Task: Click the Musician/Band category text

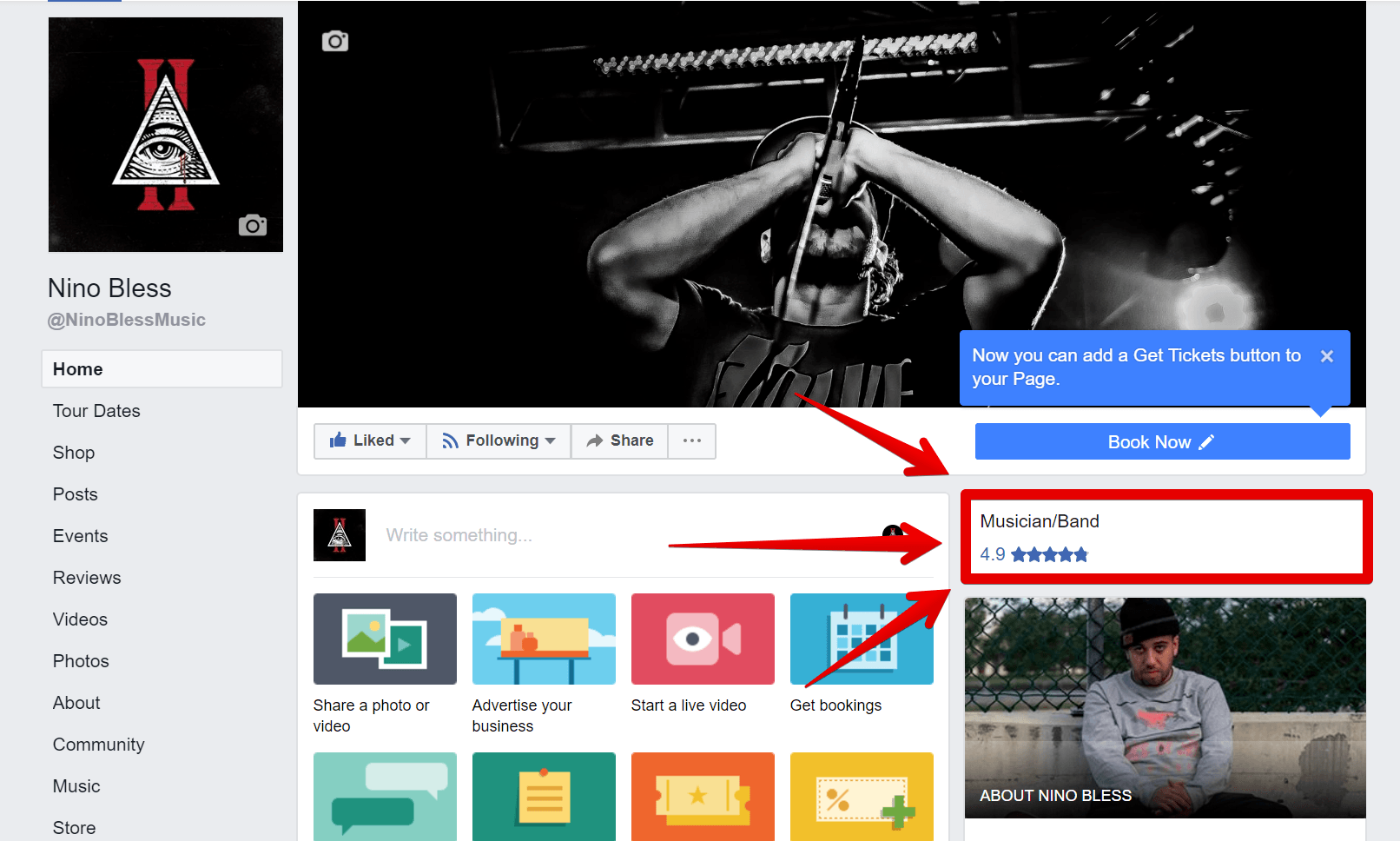Action: tap(1040, 521)
